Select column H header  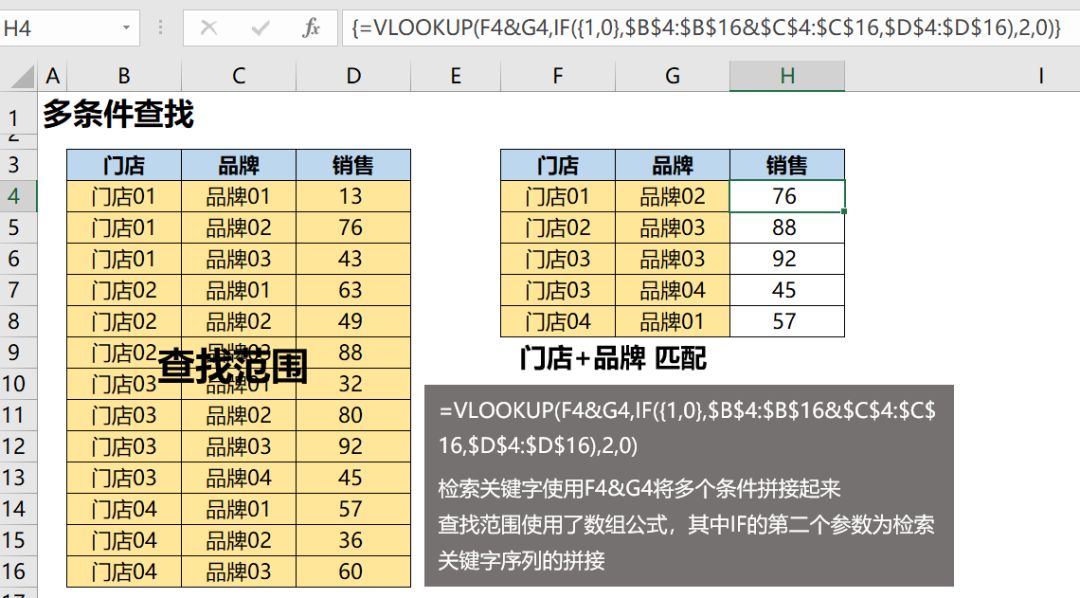[787, 76]
